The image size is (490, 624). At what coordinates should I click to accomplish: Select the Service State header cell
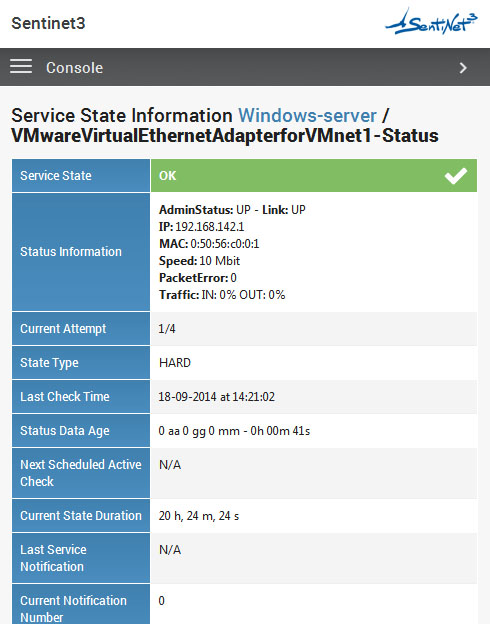point(81,176)
